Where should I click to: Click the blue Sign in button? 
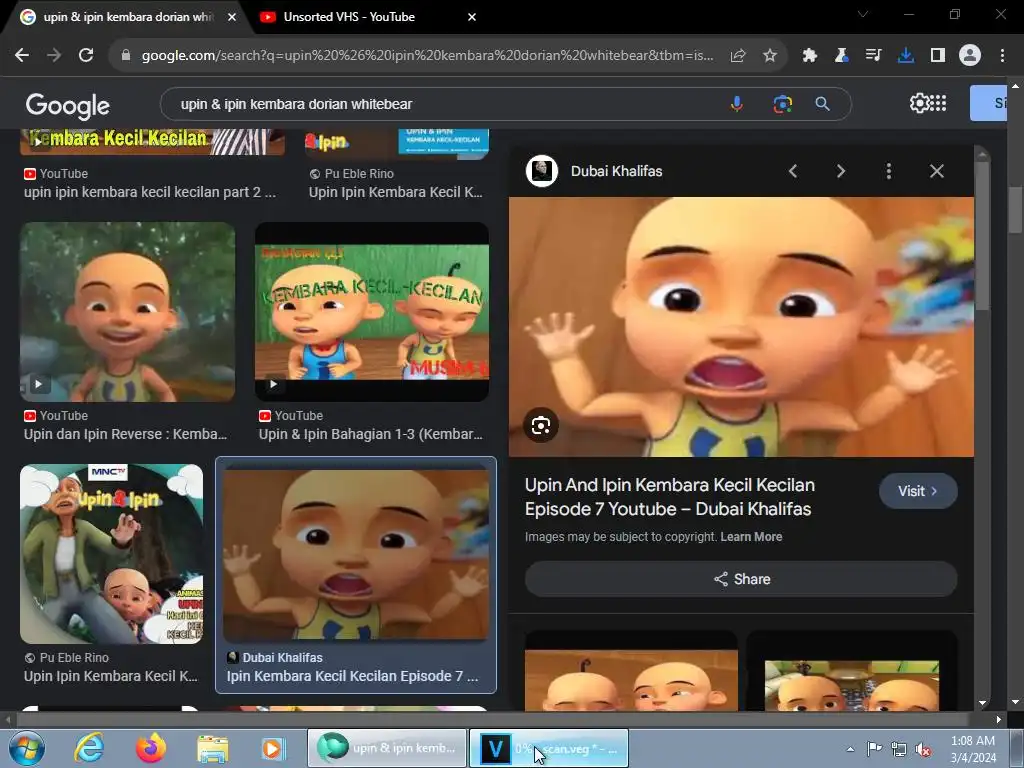(988, 103)
